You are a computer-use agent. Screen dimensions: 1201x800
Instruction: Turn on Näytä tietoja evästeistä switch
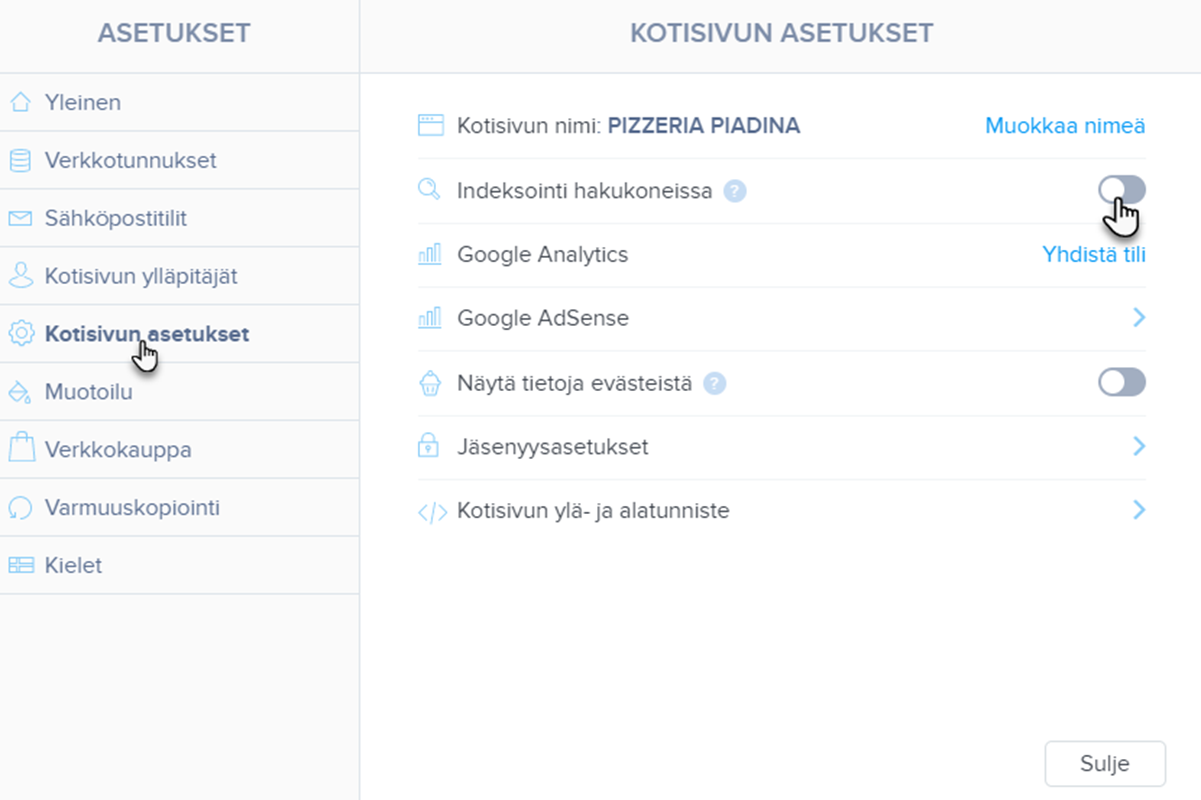(1121, 382)
